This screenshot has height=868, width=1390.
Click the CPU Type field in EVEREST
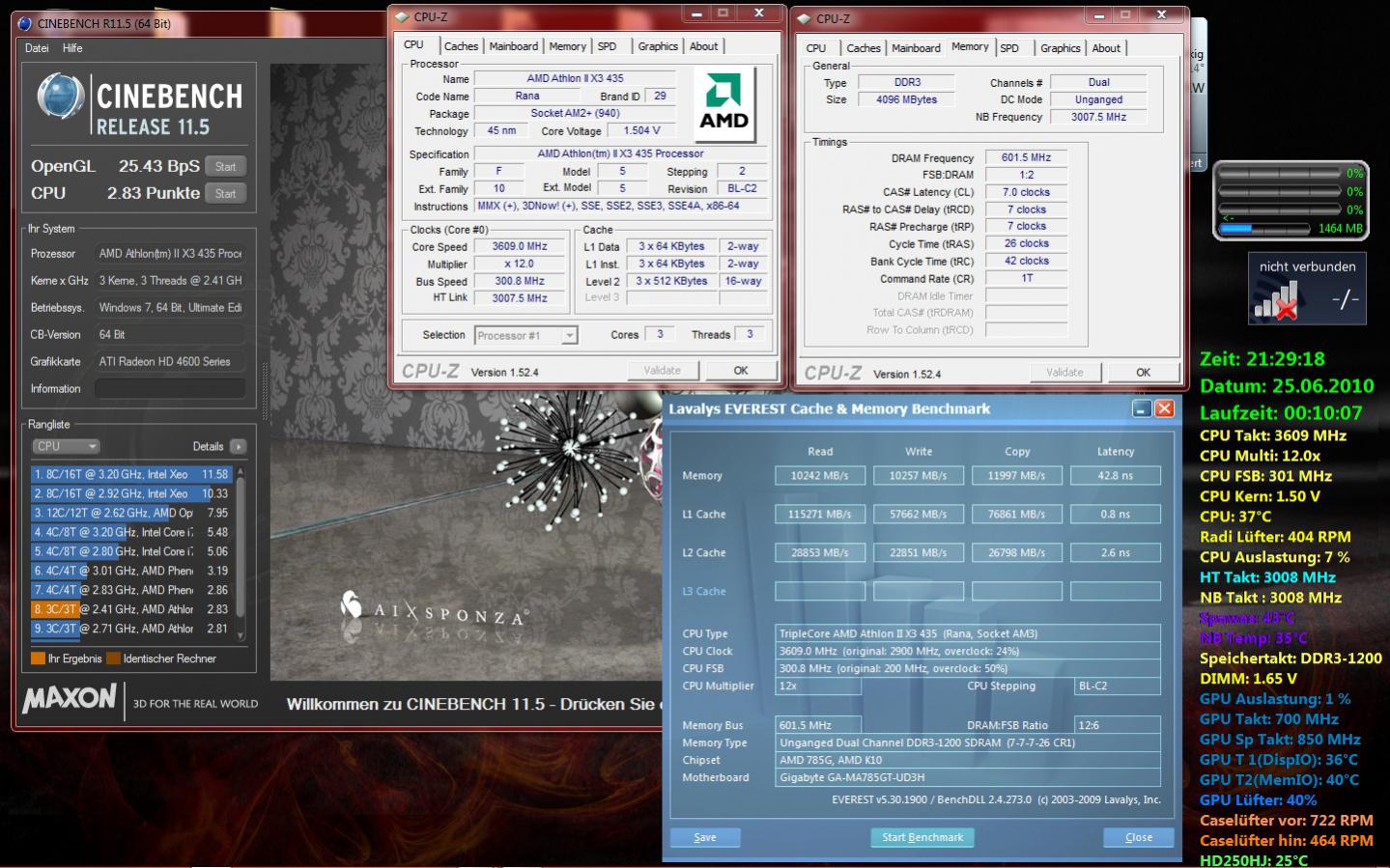coord(969,633)
